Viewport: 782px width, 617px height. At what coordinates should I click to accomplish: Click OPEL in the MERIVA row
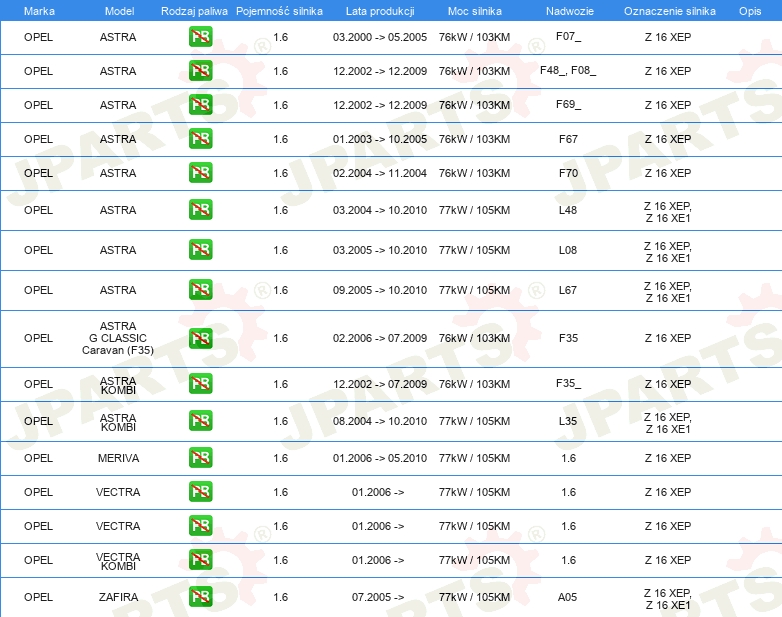point(38,458)
